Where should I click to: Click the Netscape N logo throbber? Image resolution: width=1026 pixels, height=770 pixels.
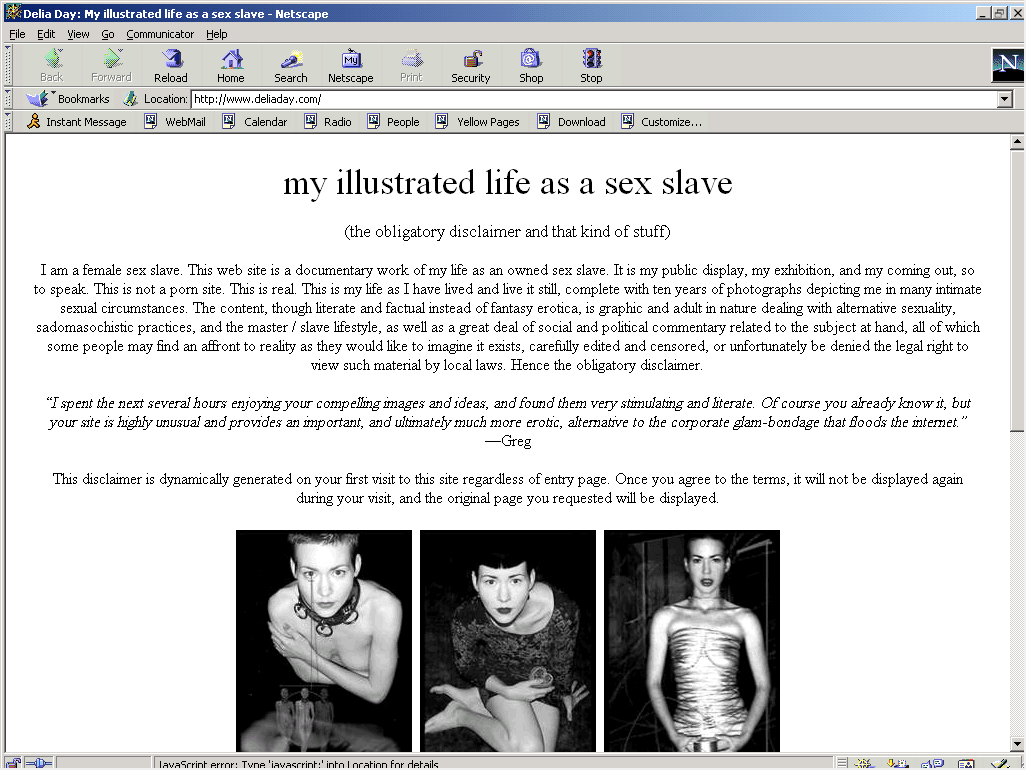[x=1008, y=65]
